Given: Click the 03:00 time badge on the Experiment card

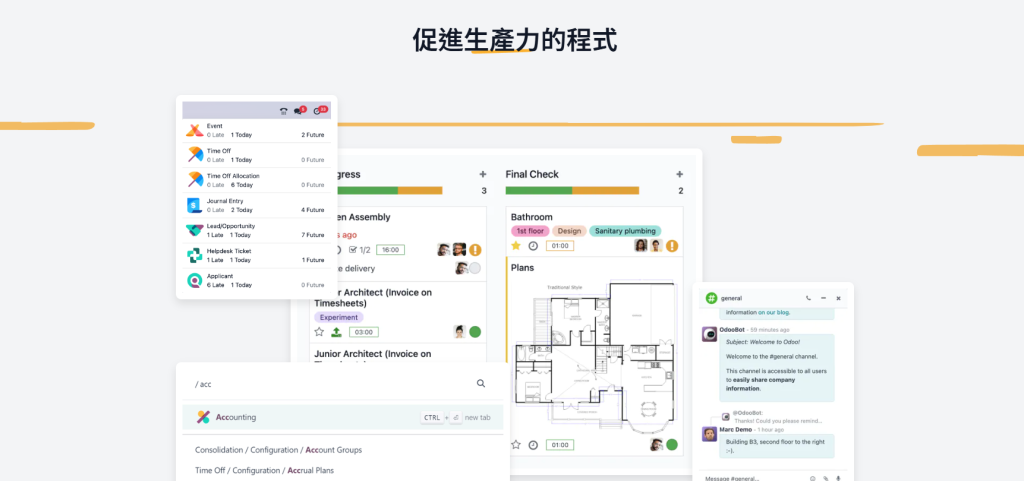Looking at the screenshot, I should (364, 332).
